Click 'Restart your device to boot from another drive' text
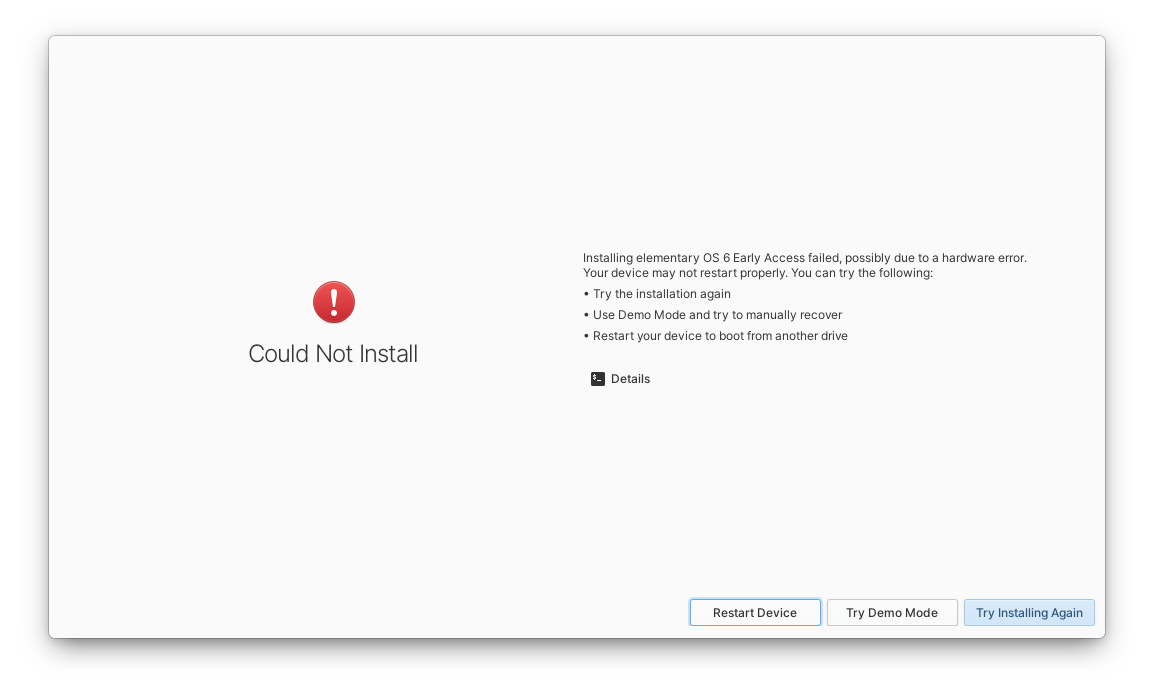The width and height of the screenshot is (1154, 700). 720,336
